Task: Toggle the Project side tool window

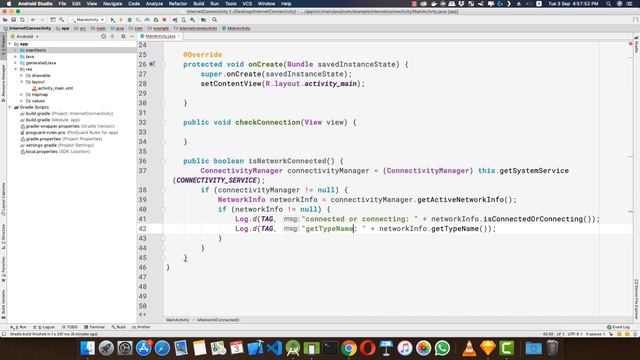Action: click(3, 46)
